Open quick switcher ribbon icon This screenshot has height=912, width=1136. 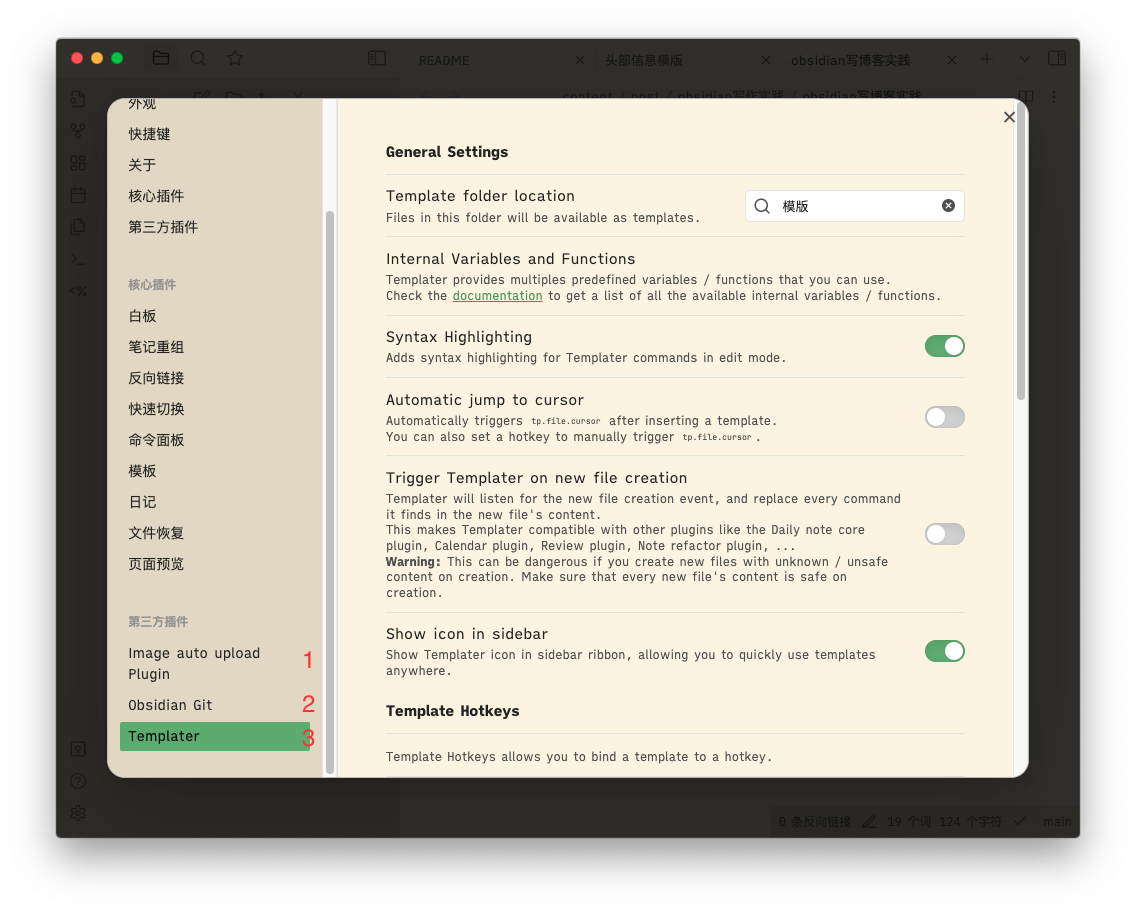tap(78, 99)
